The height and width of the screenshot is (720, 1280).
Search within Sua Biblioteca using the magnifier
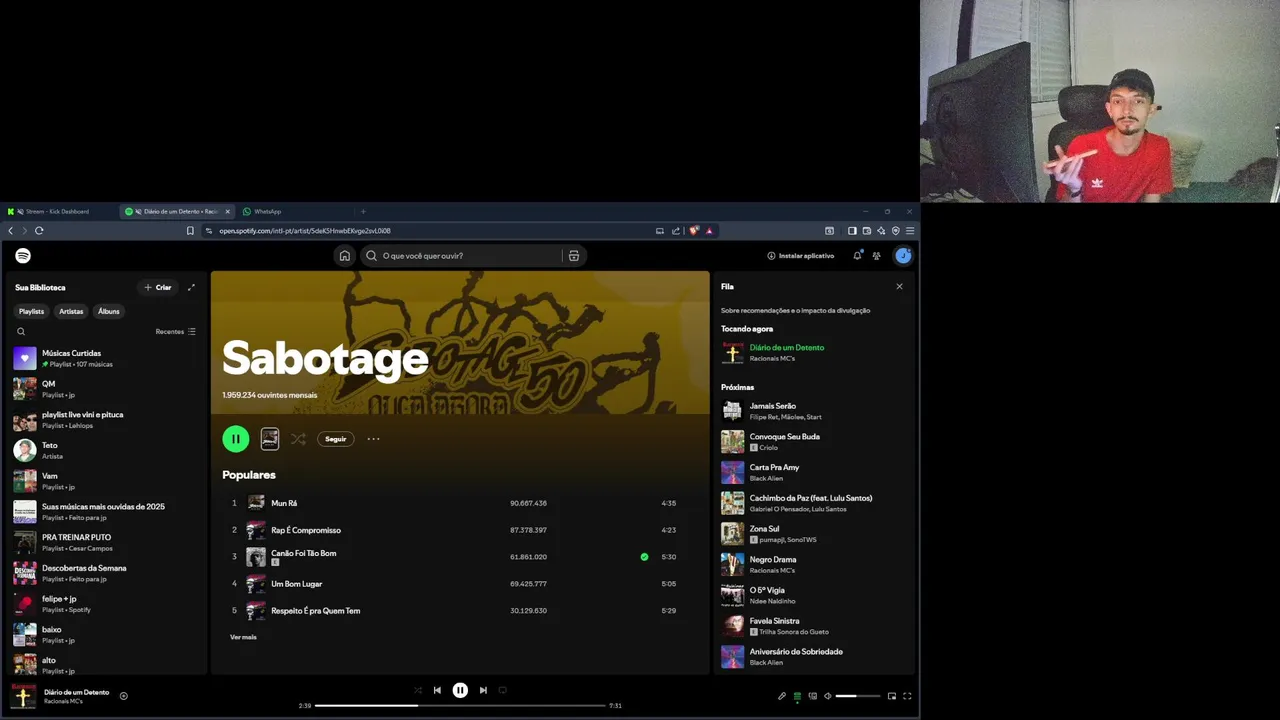21,332
